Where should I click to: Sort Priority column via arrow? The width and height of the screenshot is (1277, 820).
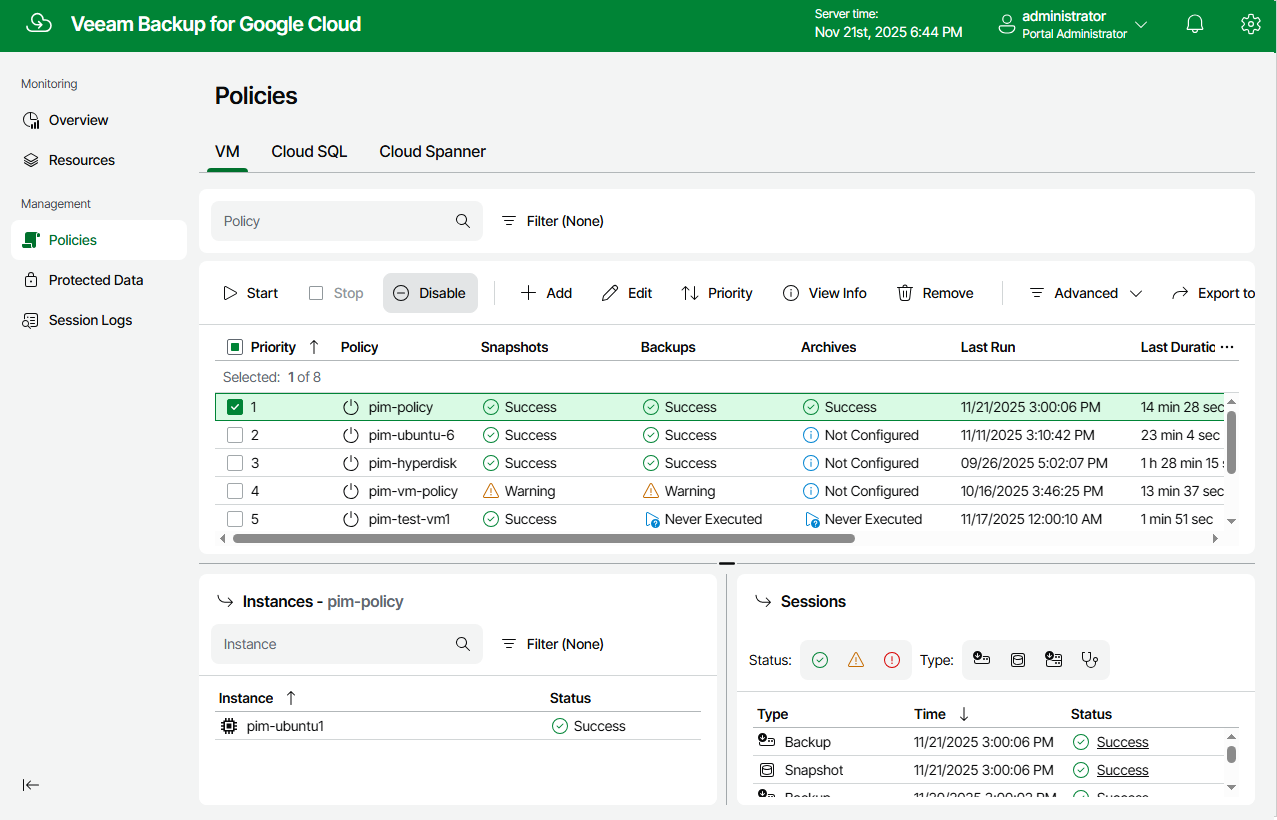tap(314, 347)
